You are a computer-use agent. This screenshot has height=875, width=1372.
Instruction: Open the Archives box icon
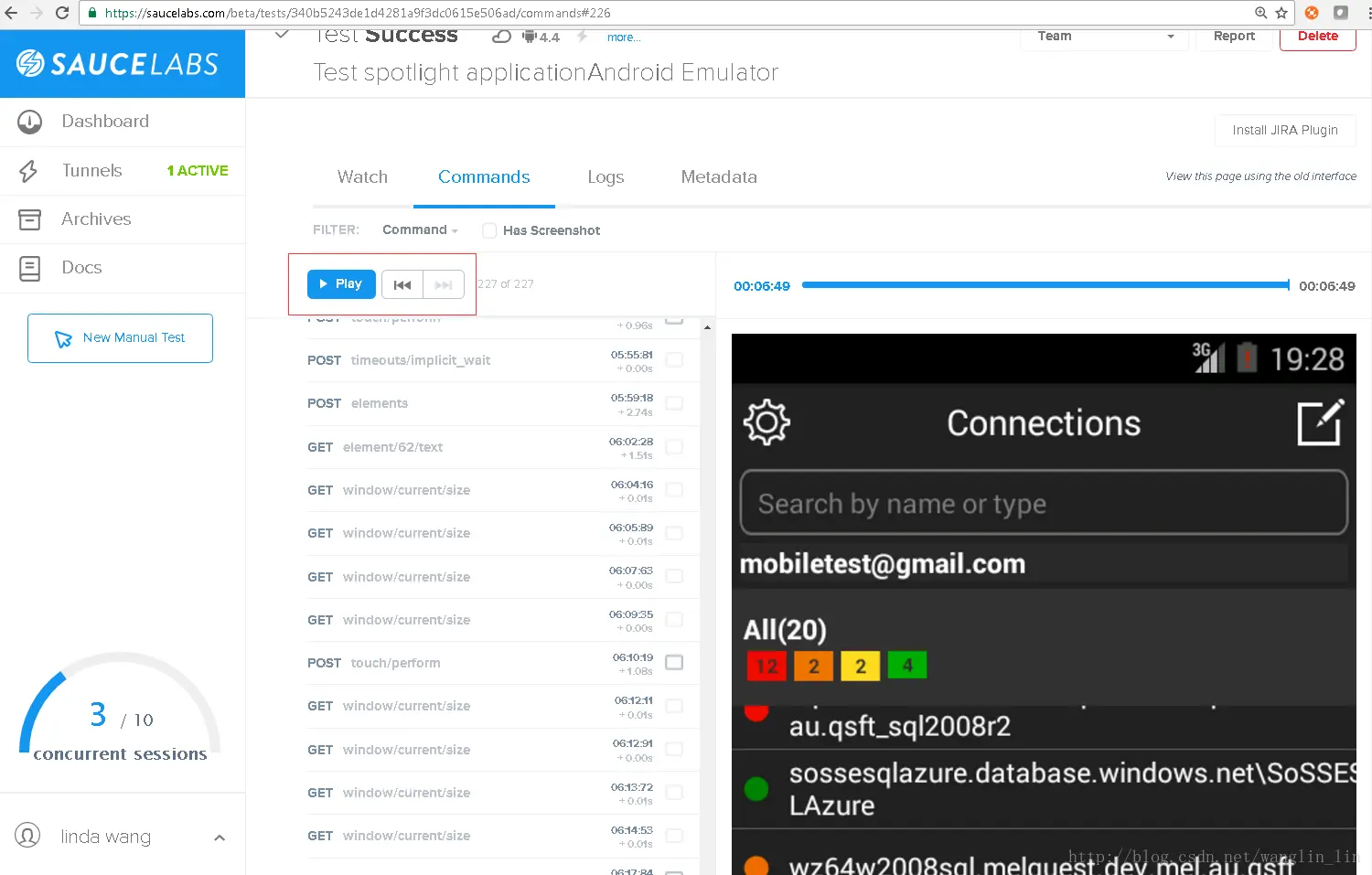click(29, 219)
